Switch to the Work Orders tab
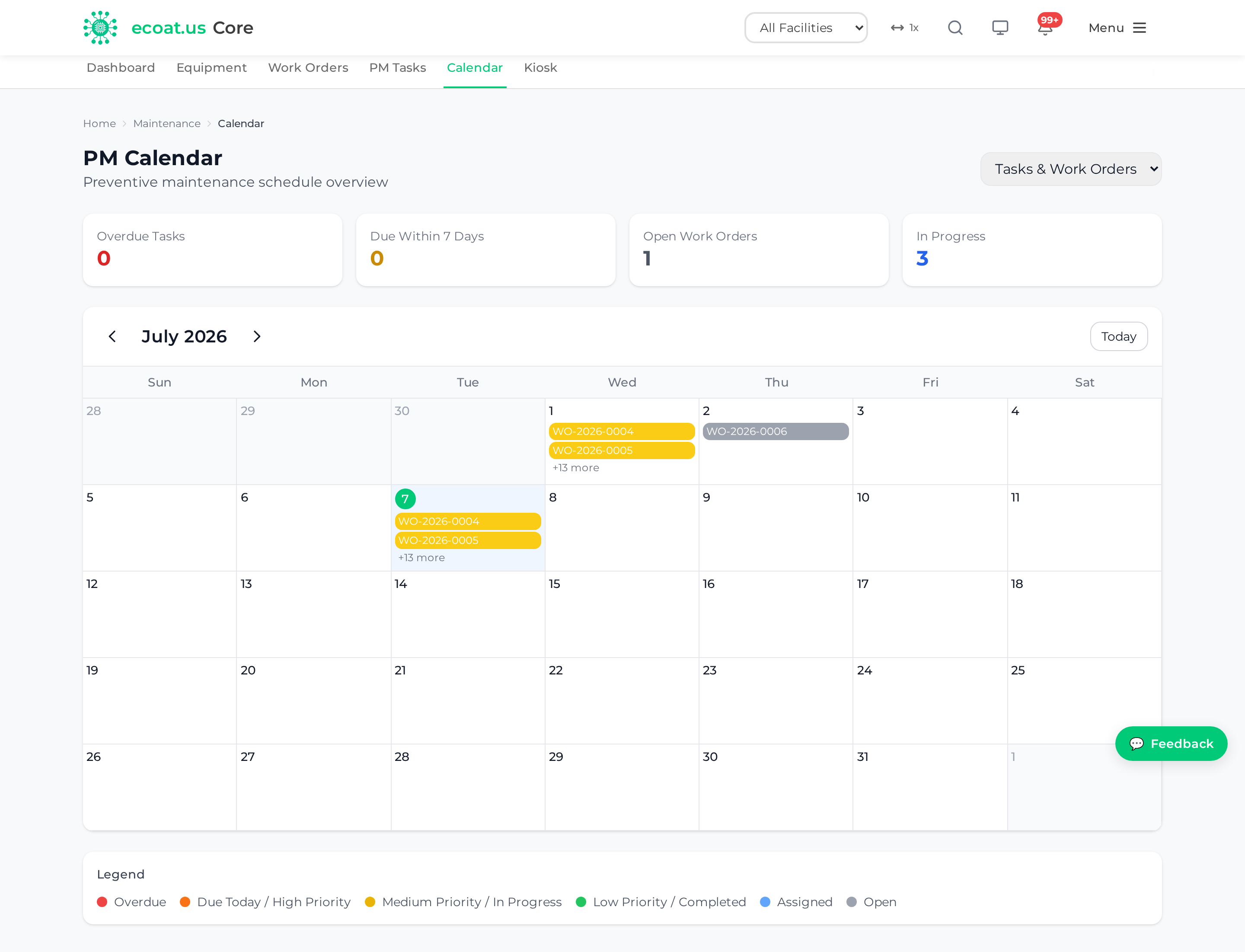This screenshot has height=952, width=1245. (308, 67)
